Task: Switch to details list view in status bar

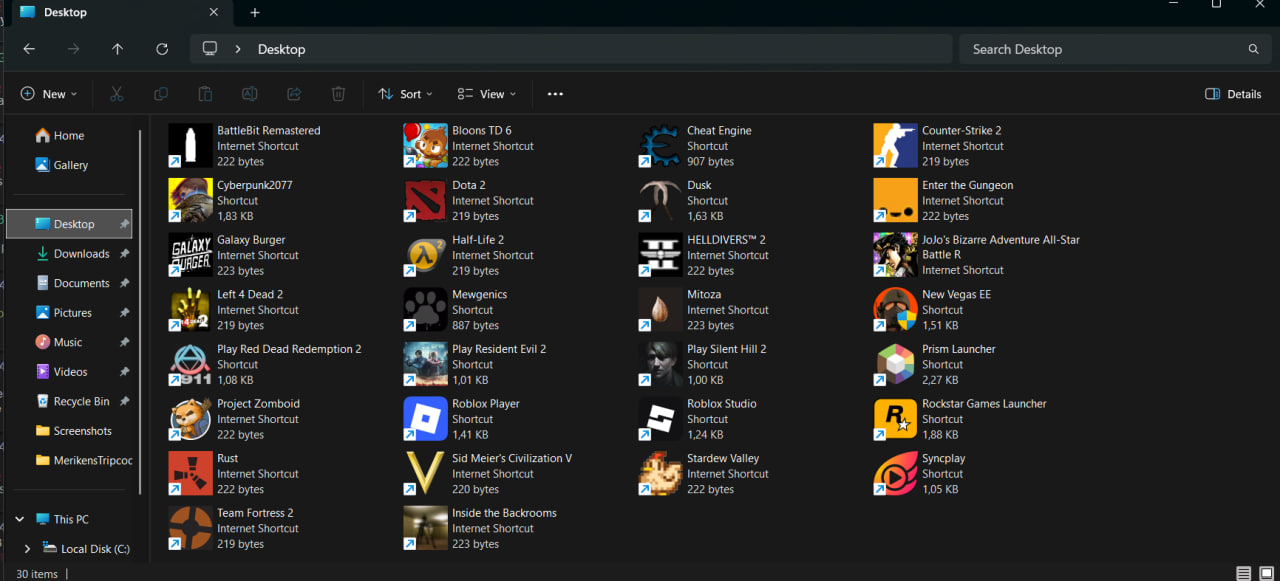Action: [1243, 574]
